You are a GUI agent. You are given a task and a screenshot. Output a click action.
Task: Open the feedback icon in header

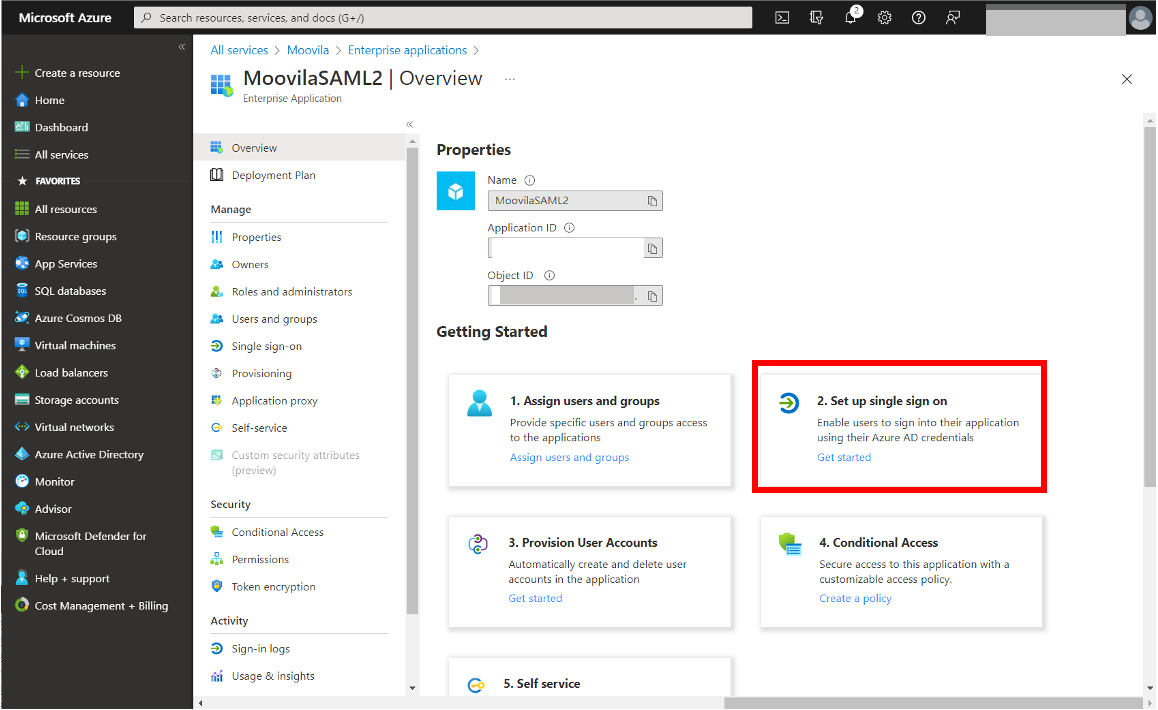tap(952, 17)
